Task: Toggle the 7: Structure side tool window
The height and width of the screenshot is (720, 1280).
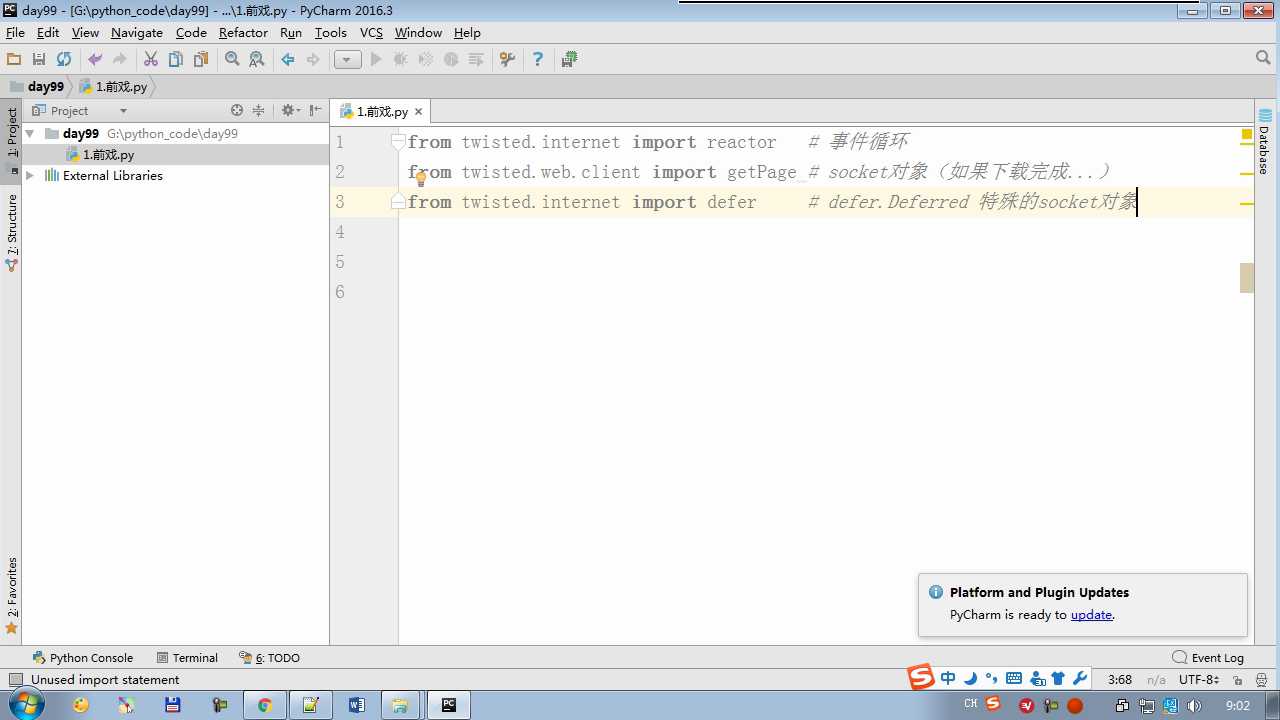Action: (11, 234)
